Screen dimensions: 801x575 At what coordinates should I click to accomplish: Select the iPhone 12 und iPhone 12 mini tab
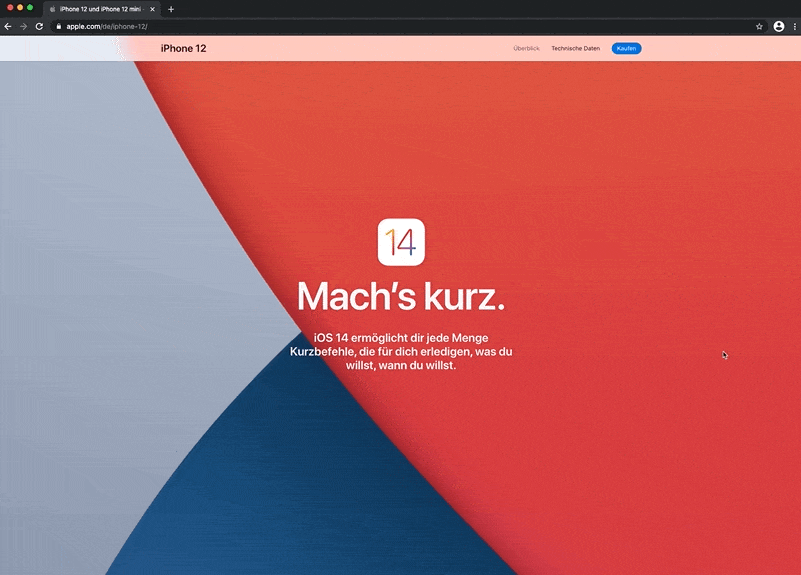102,9
